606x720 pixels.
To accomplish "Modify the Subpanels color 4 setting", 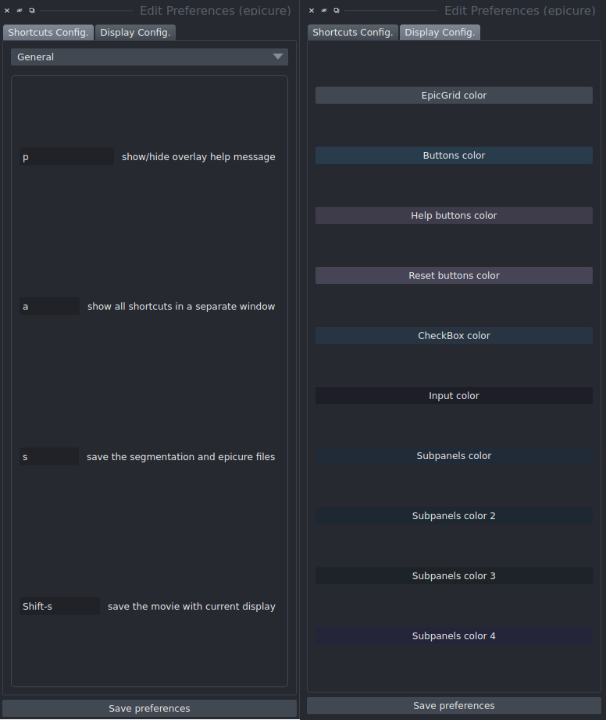I will click(x=454, y=636).
